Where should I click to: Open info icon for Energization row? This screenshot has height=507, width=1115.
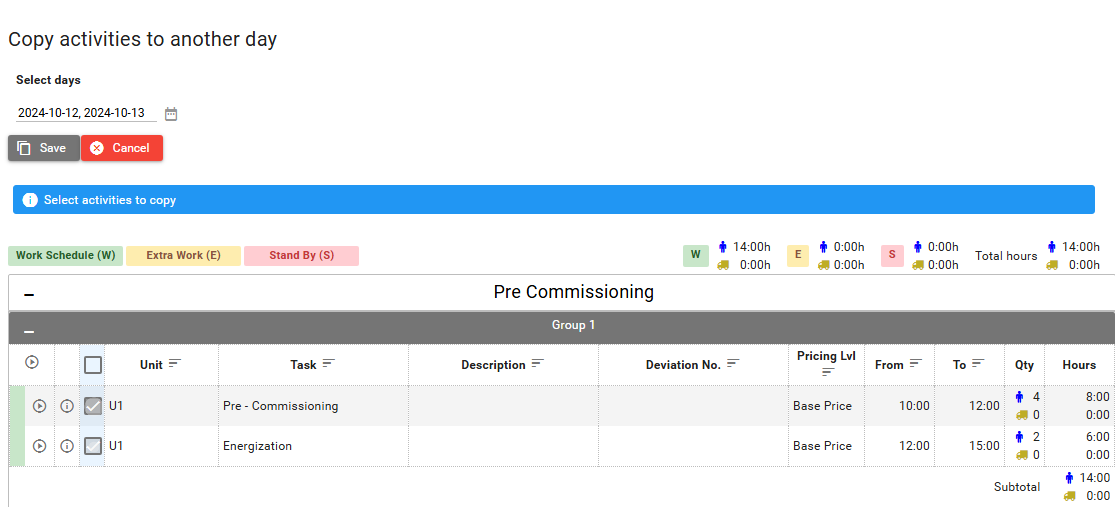pyautogui.click(x=67, y=446)
